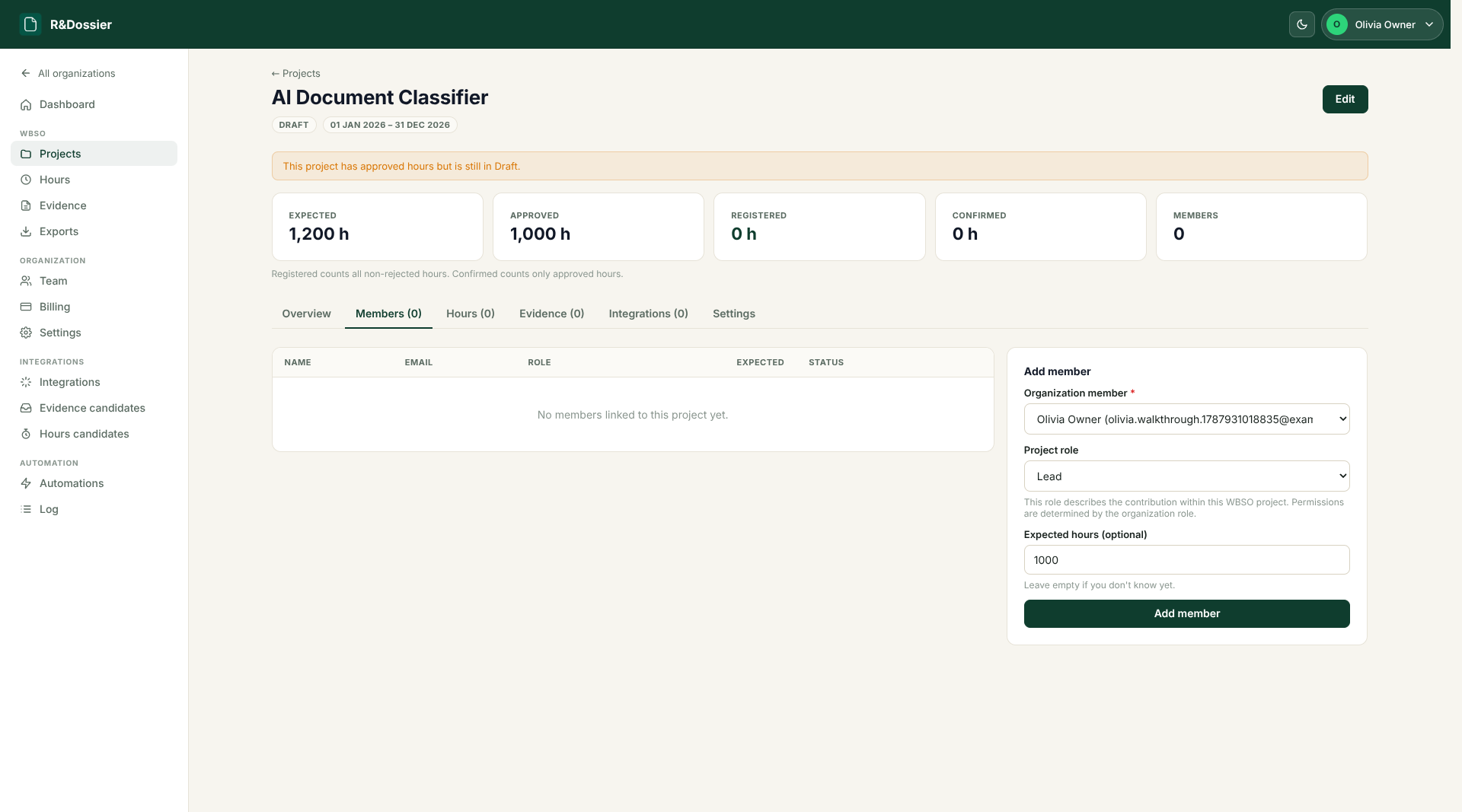Click the Olivia Owner avatar circle
The width and height of the screenshot is (1462, 812).
(x=1336, y=24)
